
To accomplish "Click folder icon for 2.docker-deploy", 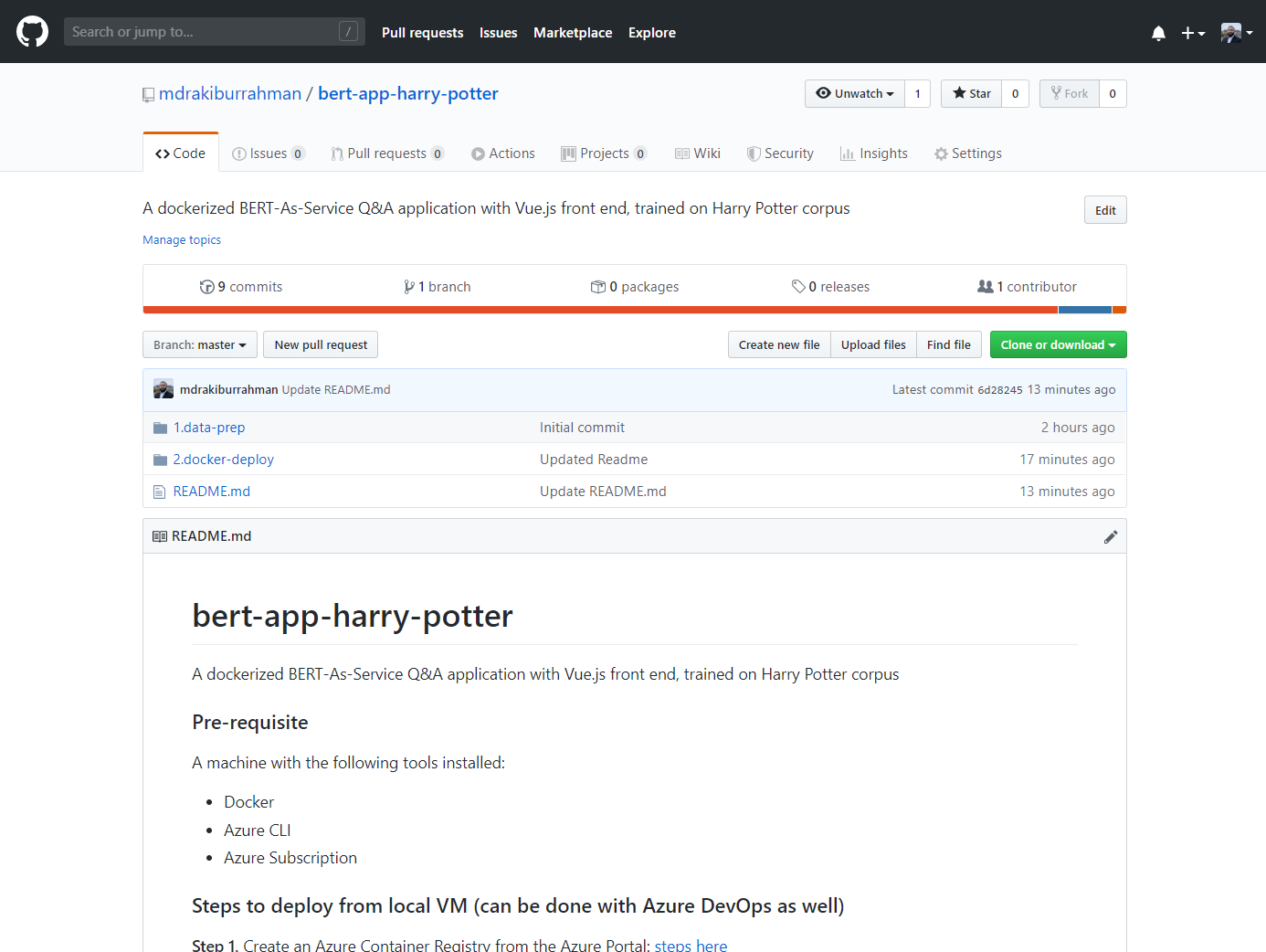I will click(160, 460).
